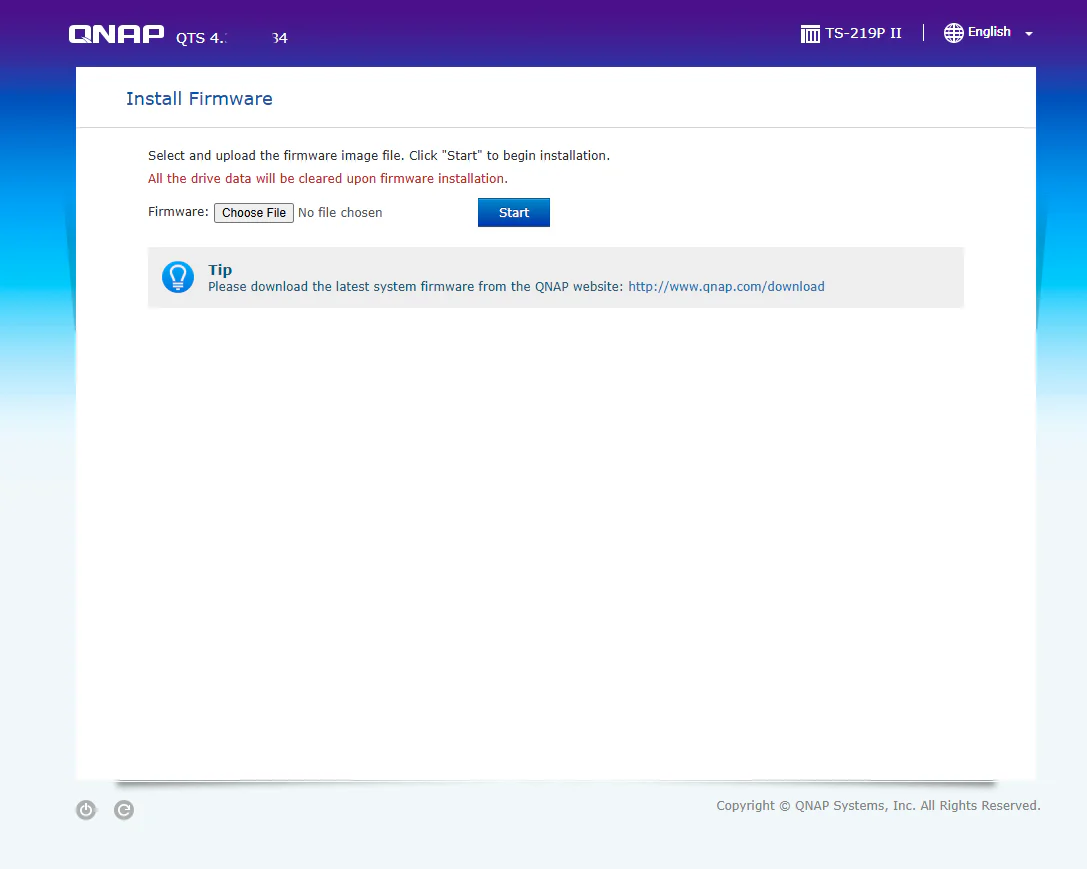Click the red drive data warning text
Viewport: 1087px width, 869px height.
pos(328,178)
